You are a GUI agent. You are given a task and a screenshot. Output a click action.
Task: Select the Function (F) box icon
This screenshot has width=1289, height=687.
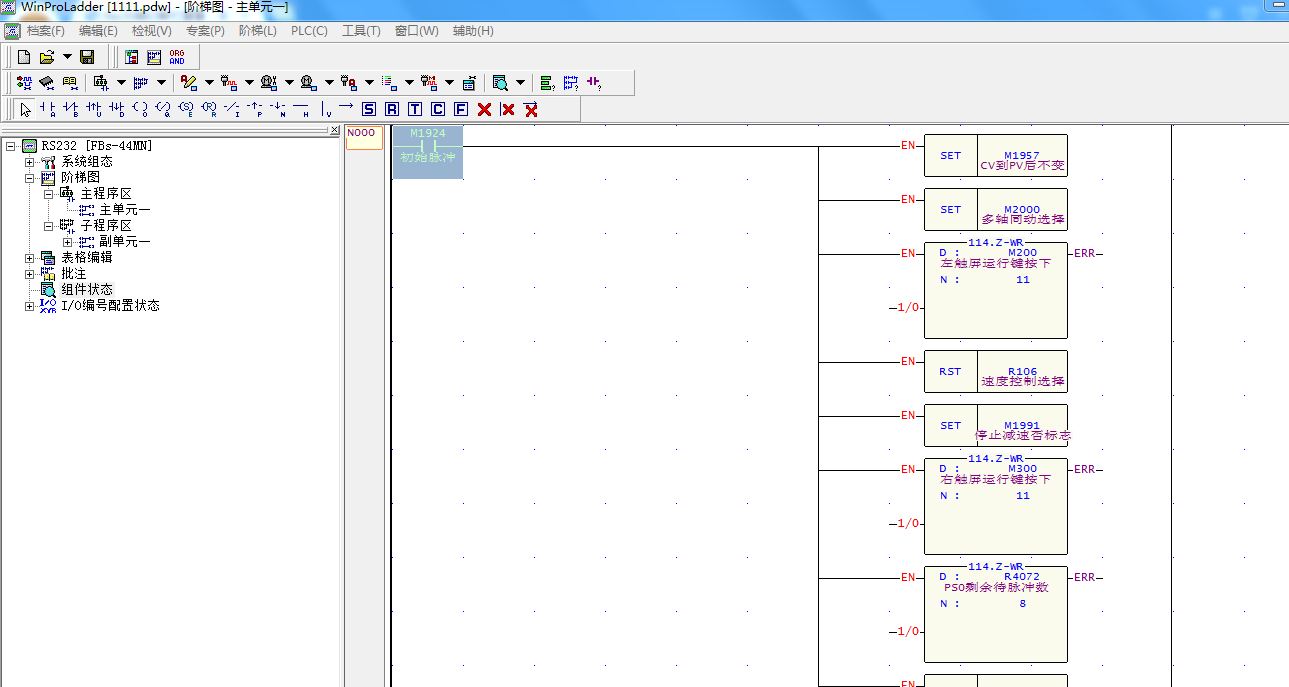pyautogui.click(x=461, y=109)
